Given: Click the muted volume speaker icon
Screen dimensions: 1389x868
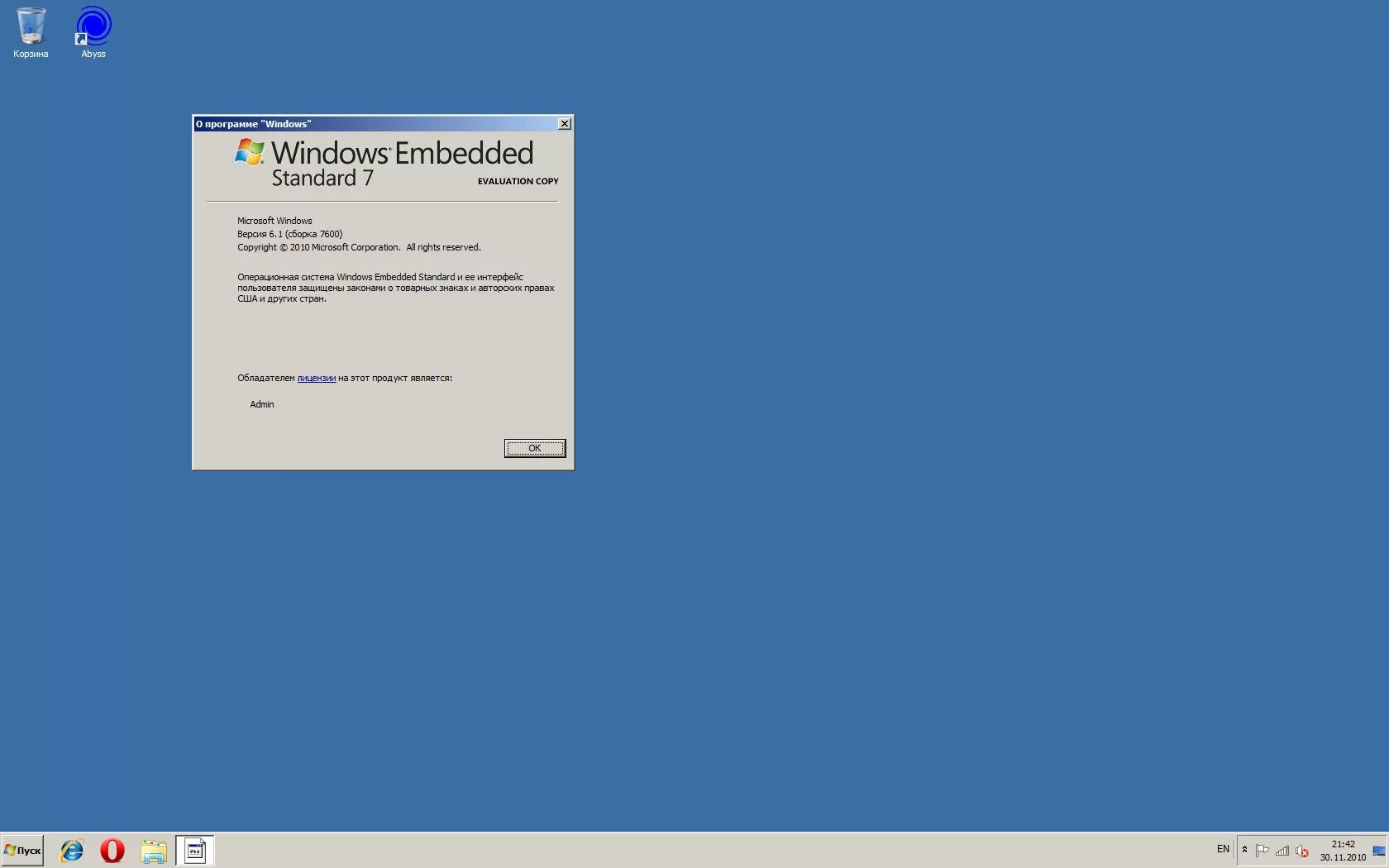Looking at the screenshot, I should (x=1302, y=850).
